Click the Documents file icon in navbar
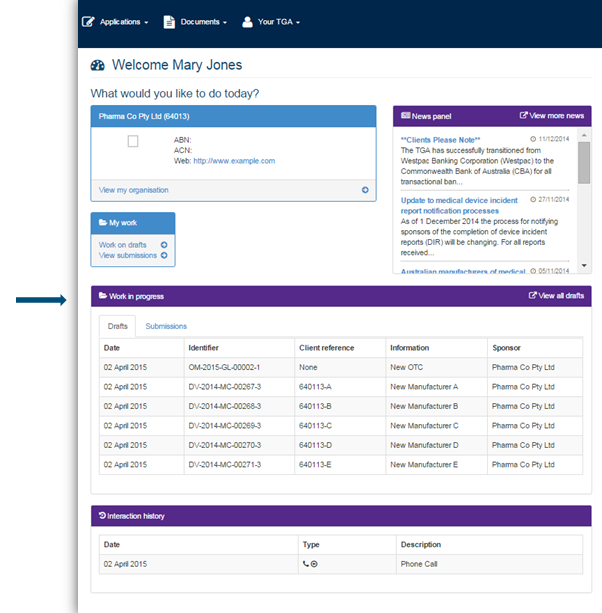 [x=169, y=21]
